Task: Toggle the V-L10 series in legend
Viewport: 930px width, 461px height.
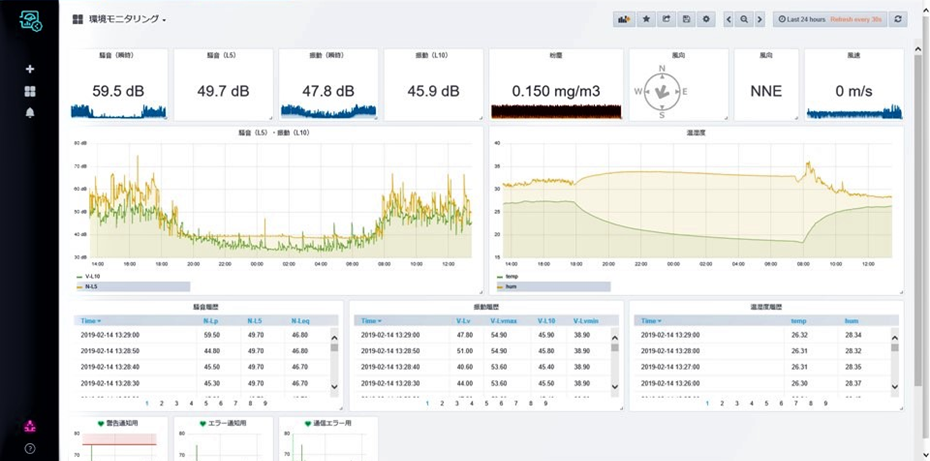Action: click(91, 276)
